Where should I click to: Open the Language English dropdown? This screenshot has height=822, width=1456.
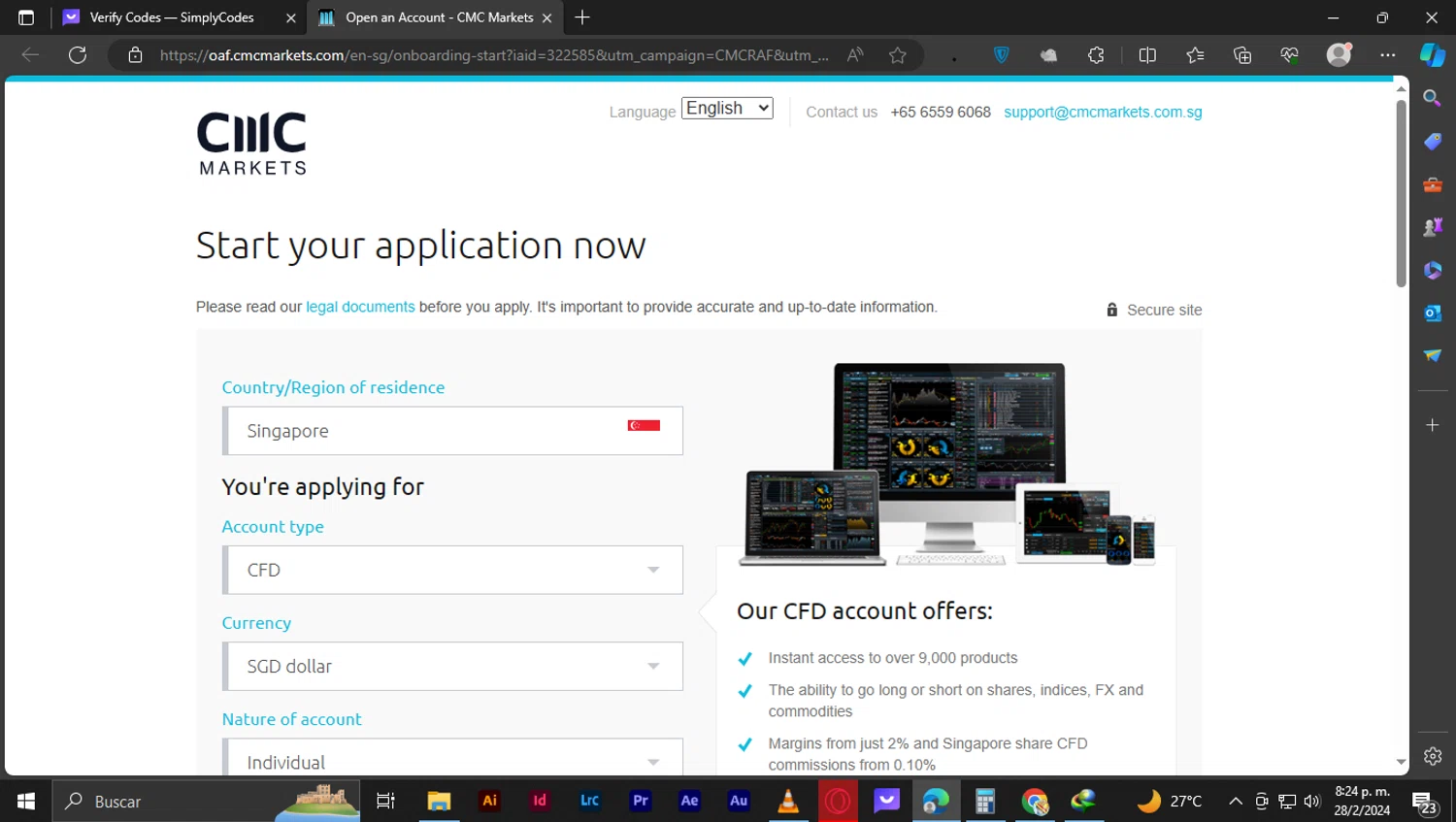click(727, 108)
